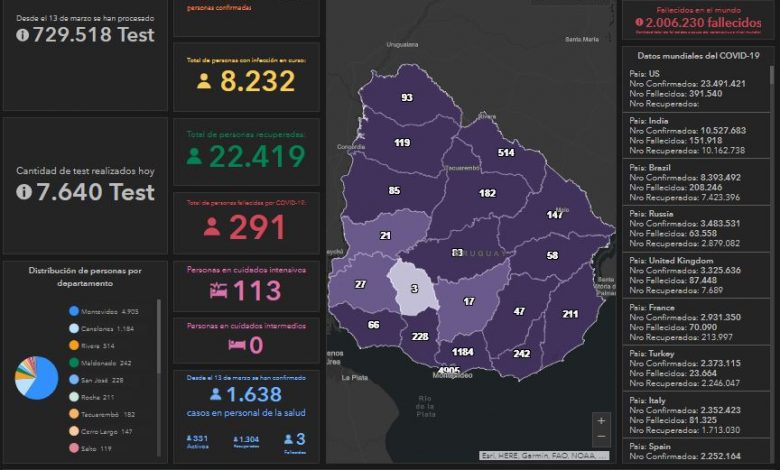Click the intensive care bed icon
Viewport: 780px width, 470px height.
(218, 291)
